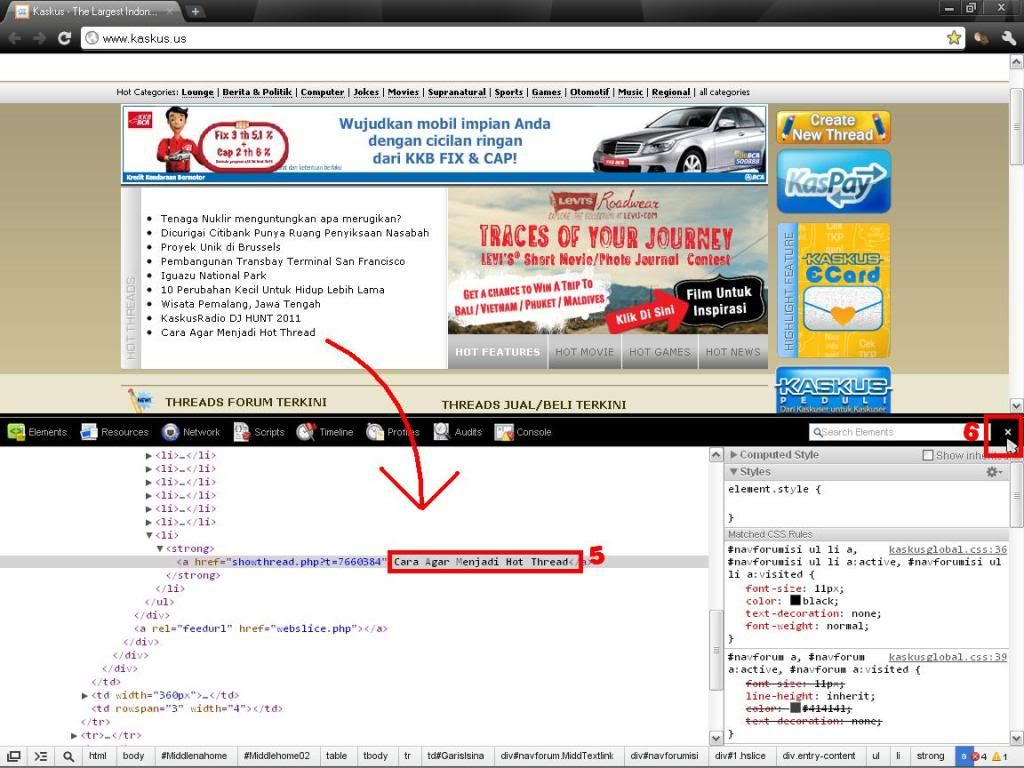Image resolution: width=1024 pixels, height=768 pixels.
Task: Switch to the Console panel
Action: click(x=523, y=432)
